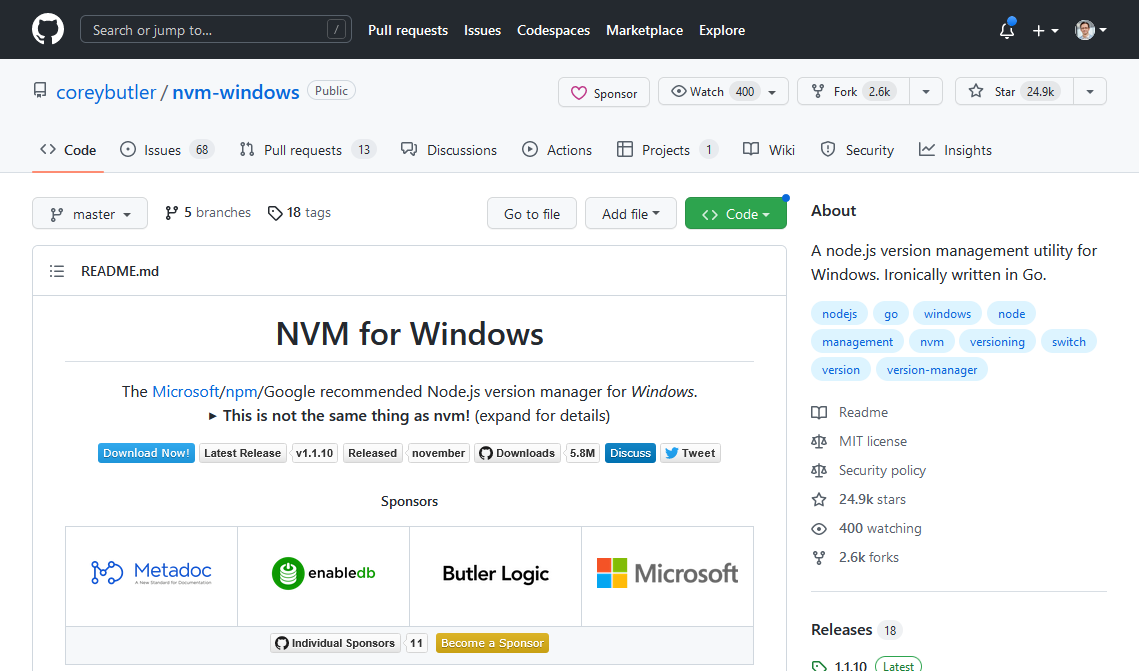
Task: Open the Butler Logic sponsor logo
Action: pyautogui.click(x=495, y=573)
